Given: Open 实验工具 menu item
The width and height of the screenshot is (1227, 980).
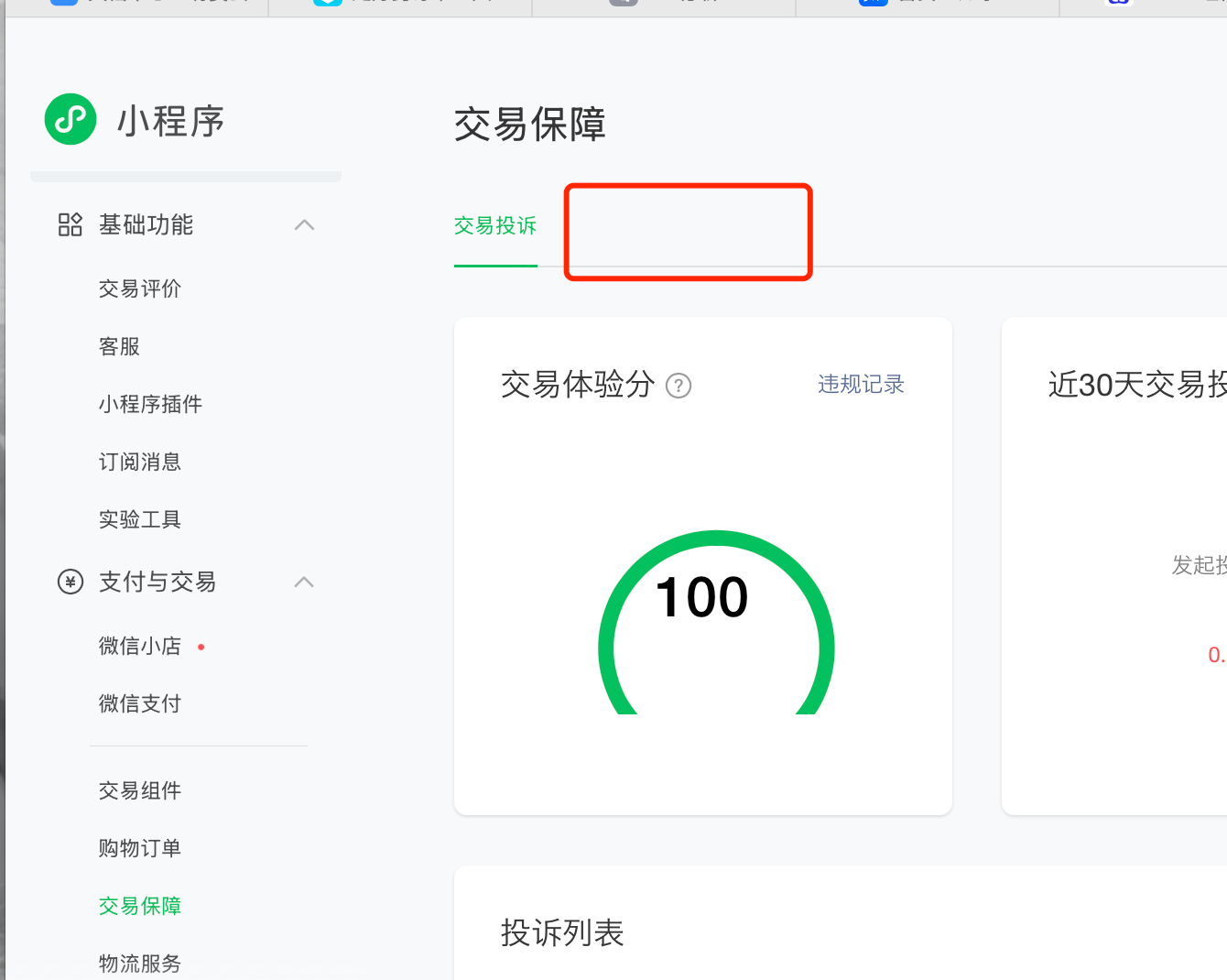Looking at the screenshot, I should (x=140, y=519).
